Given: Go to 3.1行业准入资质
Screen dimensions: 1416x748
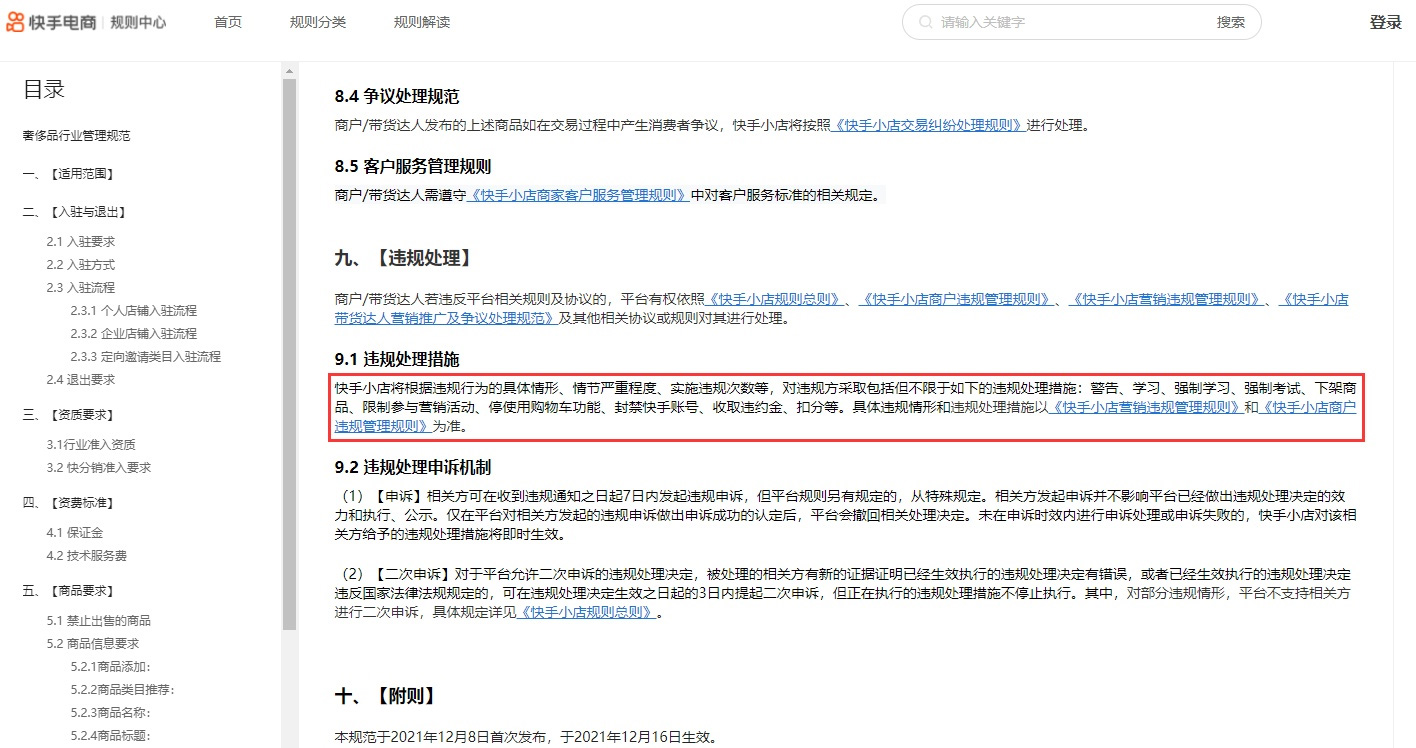Looking at the screenshot, I should [91, 445].
